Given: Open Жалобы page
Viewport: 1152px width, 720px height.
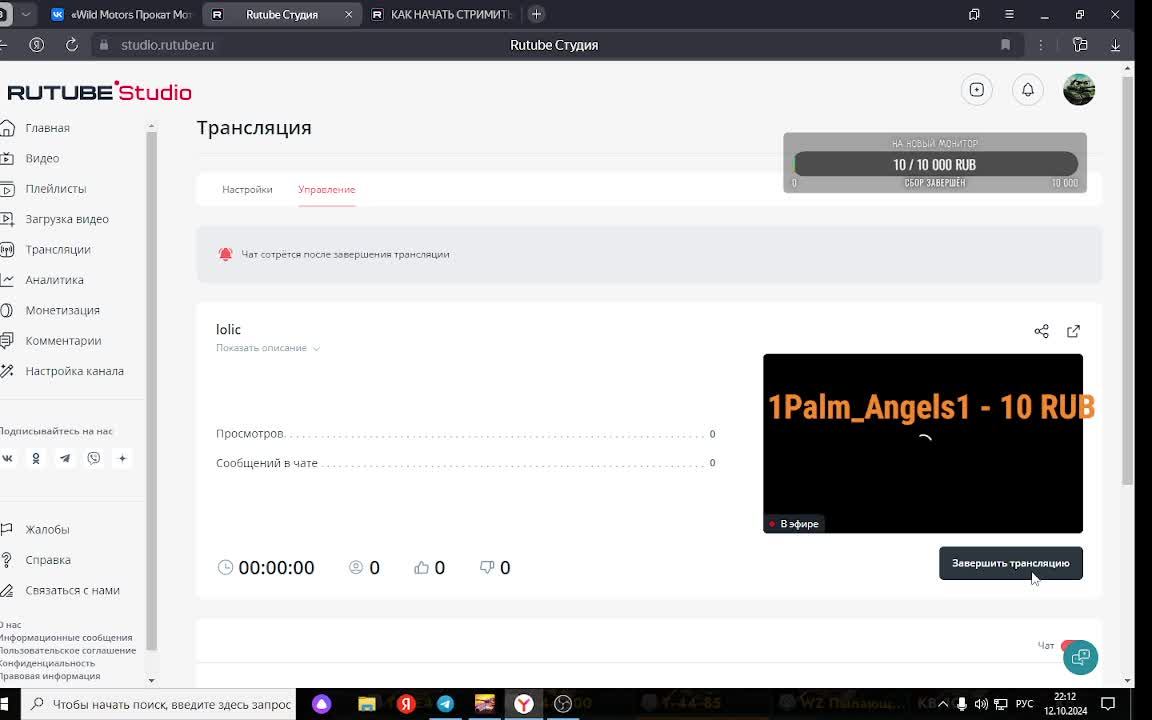Looking at the screenshot, I should (x=47, y=530).
